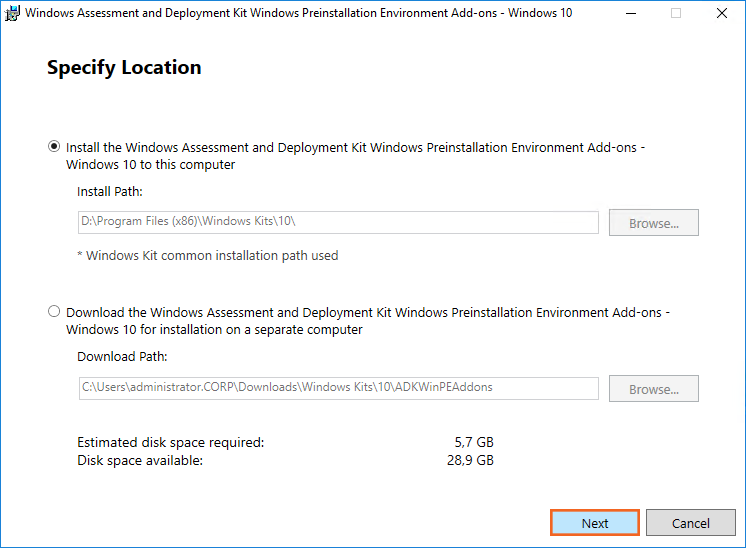Image resolution: width=746 pixels, height=548 pixels.
Task: Click the greyed-out maximize button
Action: click(x=675, y=13)
